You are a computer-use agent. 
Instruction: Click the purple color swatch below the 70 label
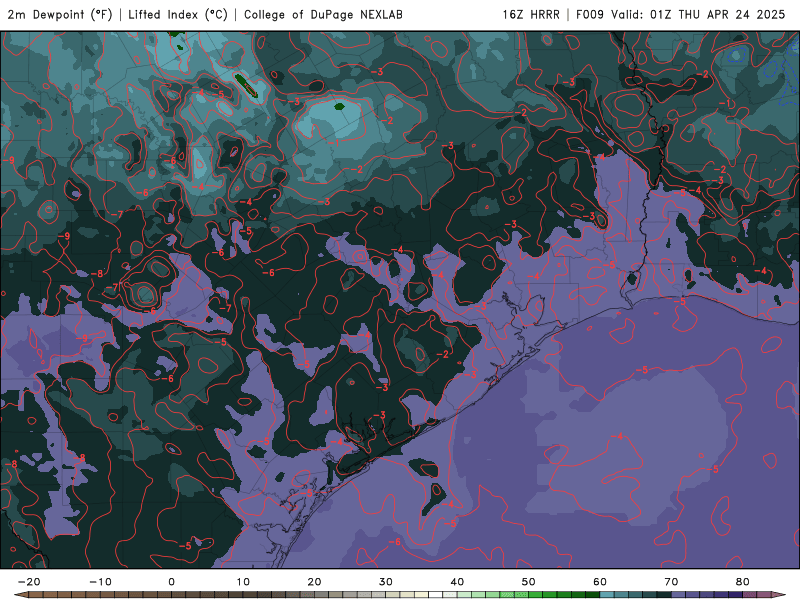[679, 595]
